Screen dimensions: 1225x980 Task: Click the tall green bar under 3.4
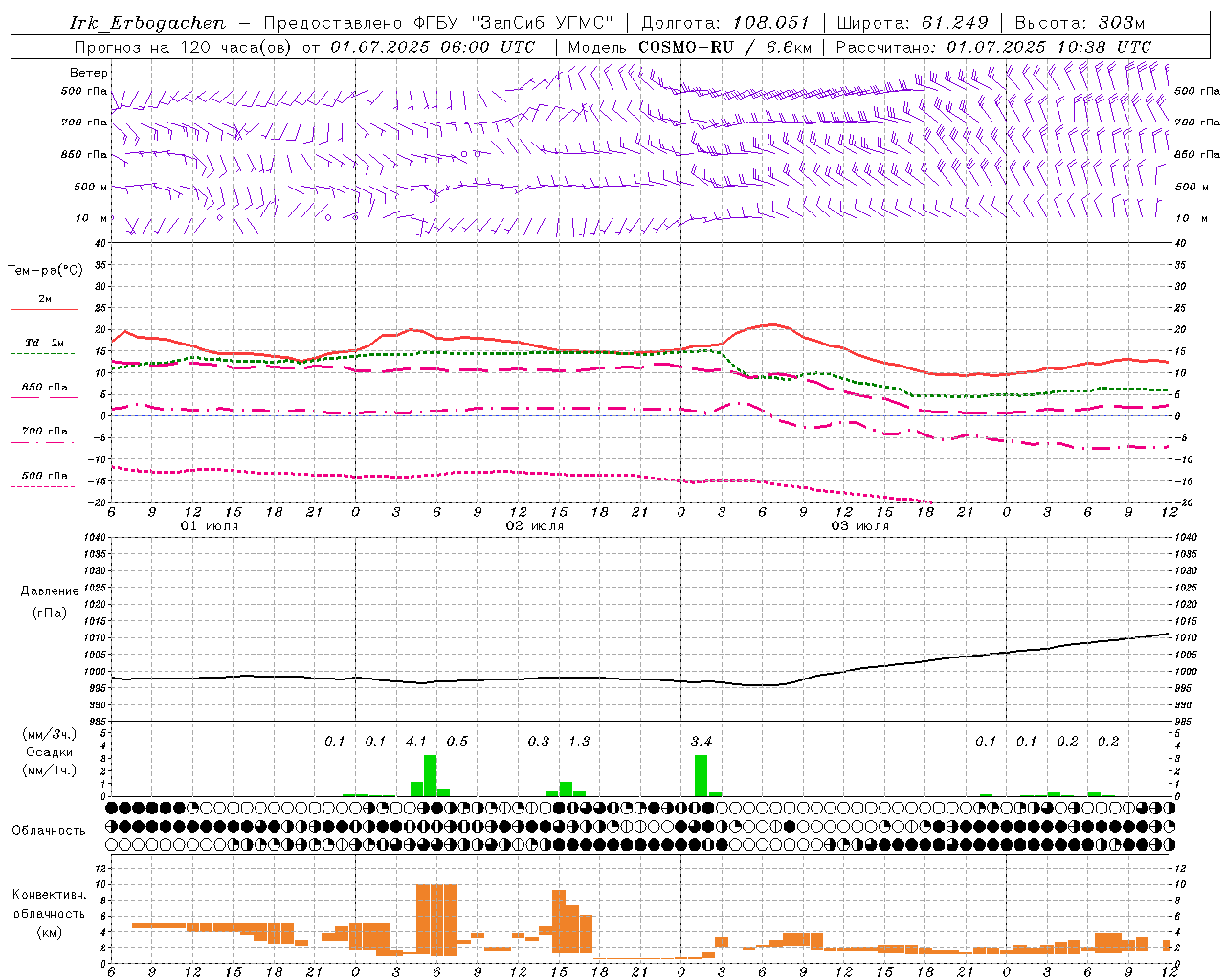[702, 775]
